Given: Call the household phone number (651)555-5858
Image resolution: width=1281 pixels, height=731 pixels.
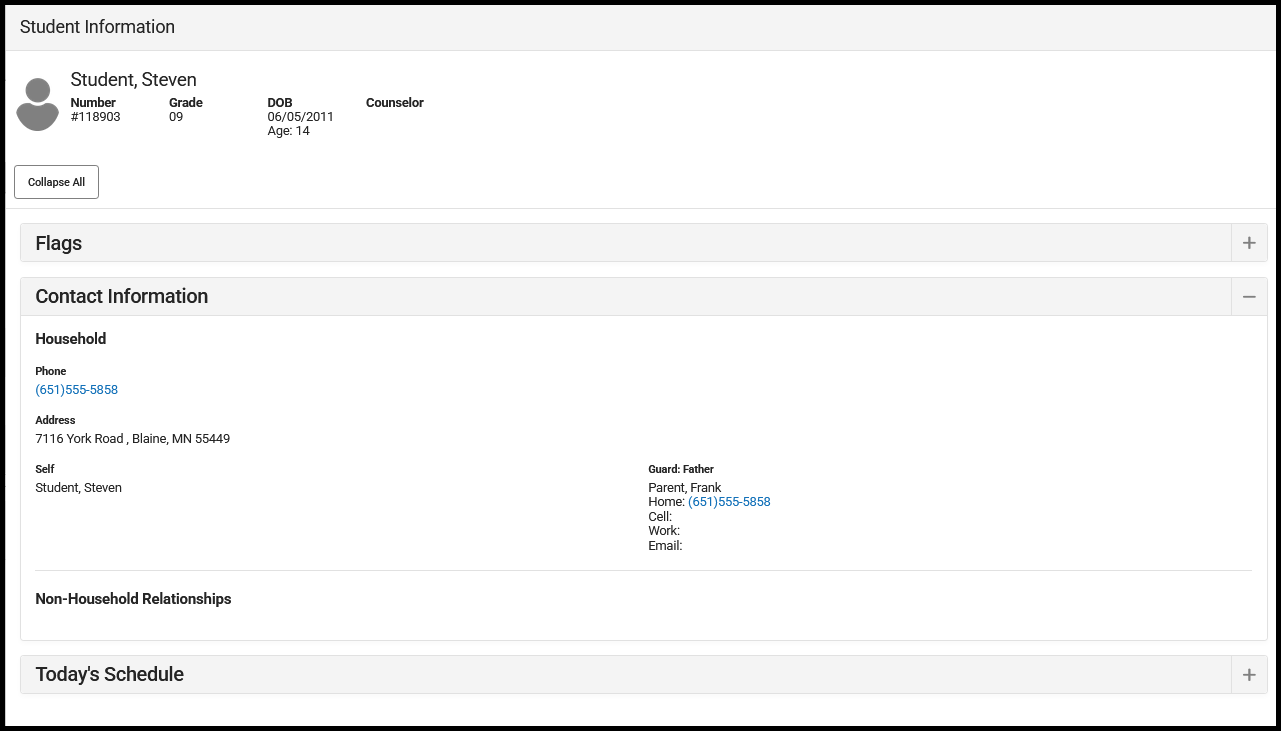Looking at the screenshot, I should click(76, 390).
